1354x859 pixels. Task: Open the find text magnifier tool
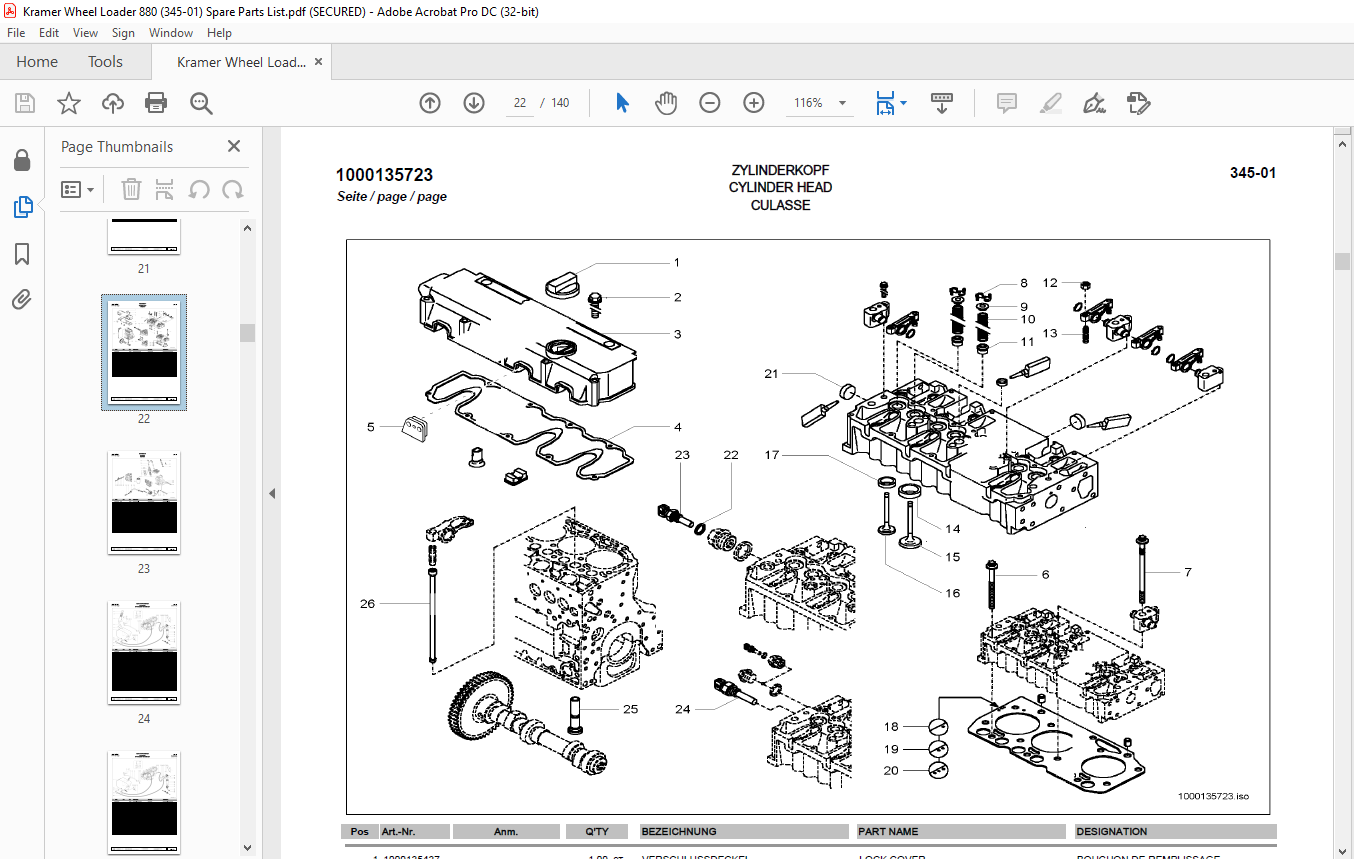click(201, 103)
